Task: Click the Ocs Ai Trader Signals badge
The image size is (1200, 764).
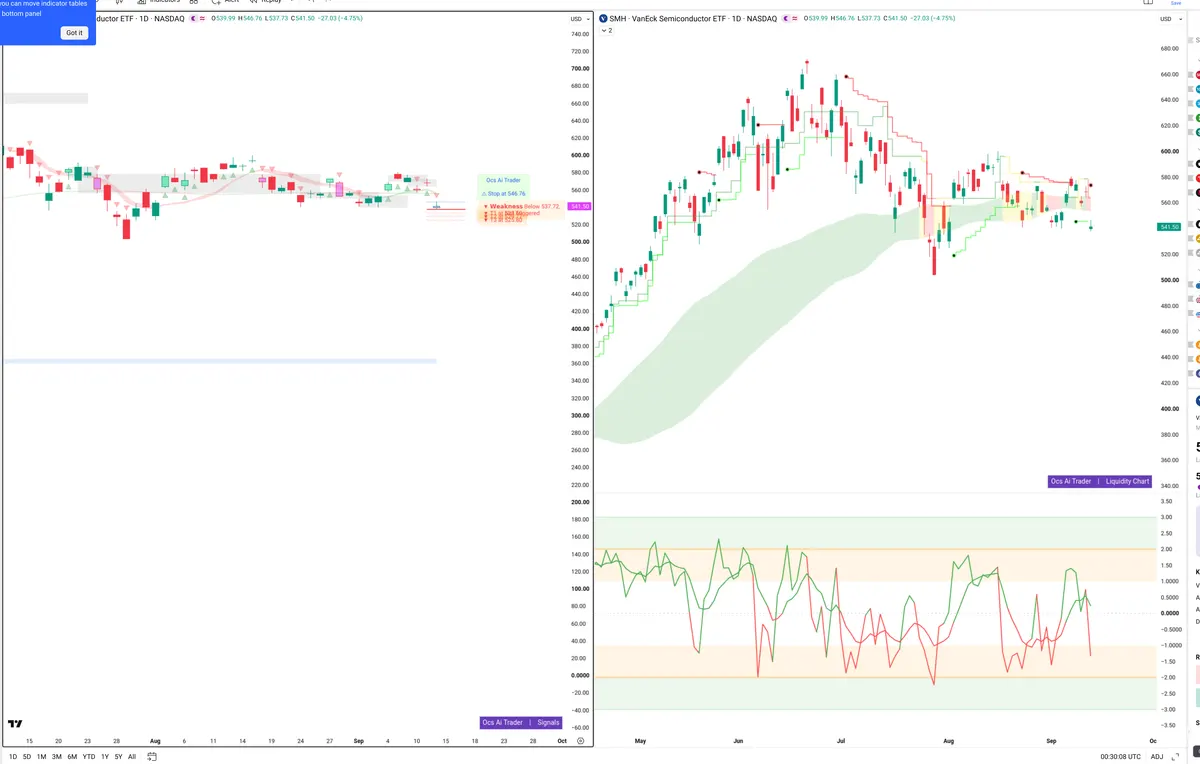Action: (x=520, y=722)
